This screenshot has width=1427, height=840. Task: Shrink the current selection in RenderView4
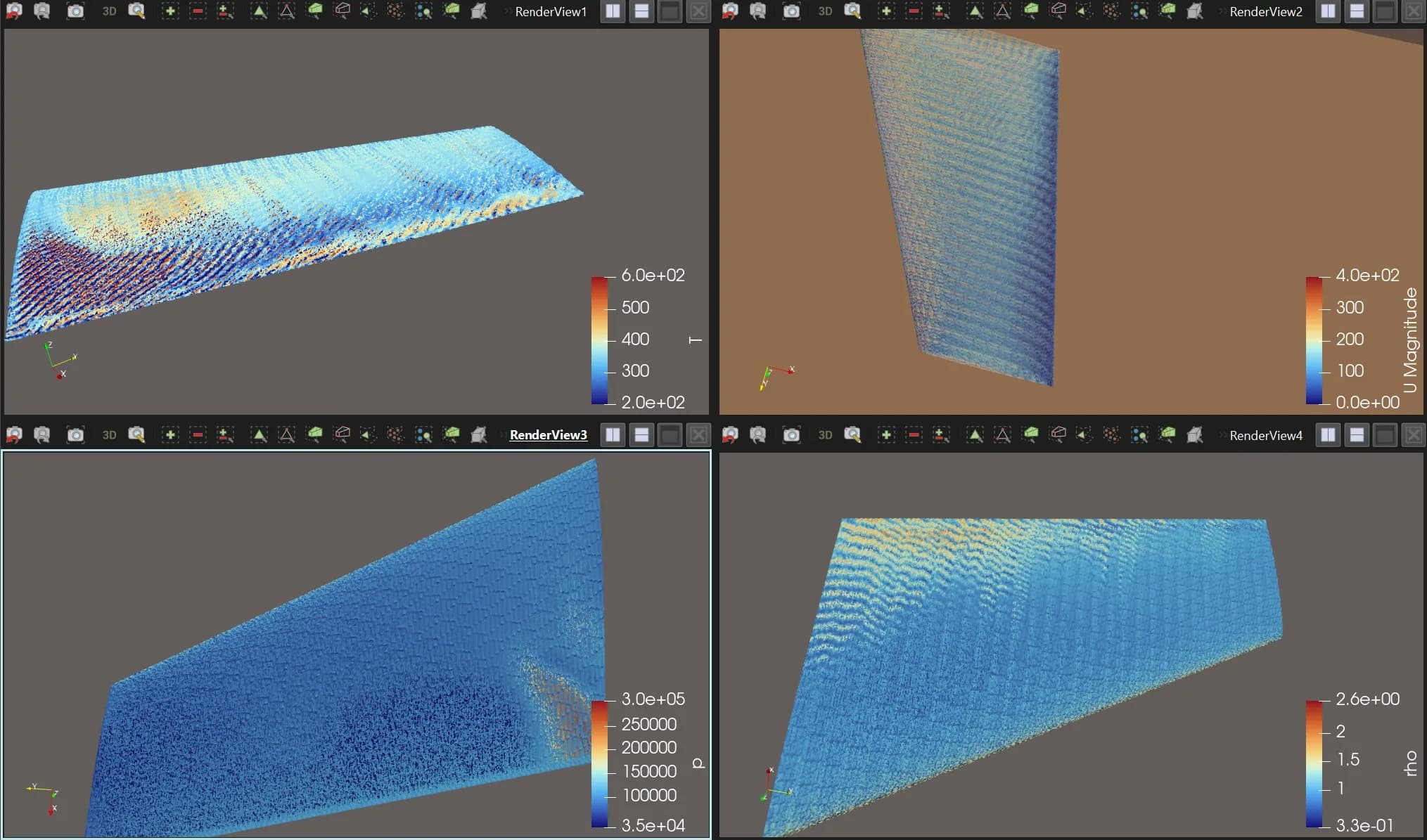[913, 435]
